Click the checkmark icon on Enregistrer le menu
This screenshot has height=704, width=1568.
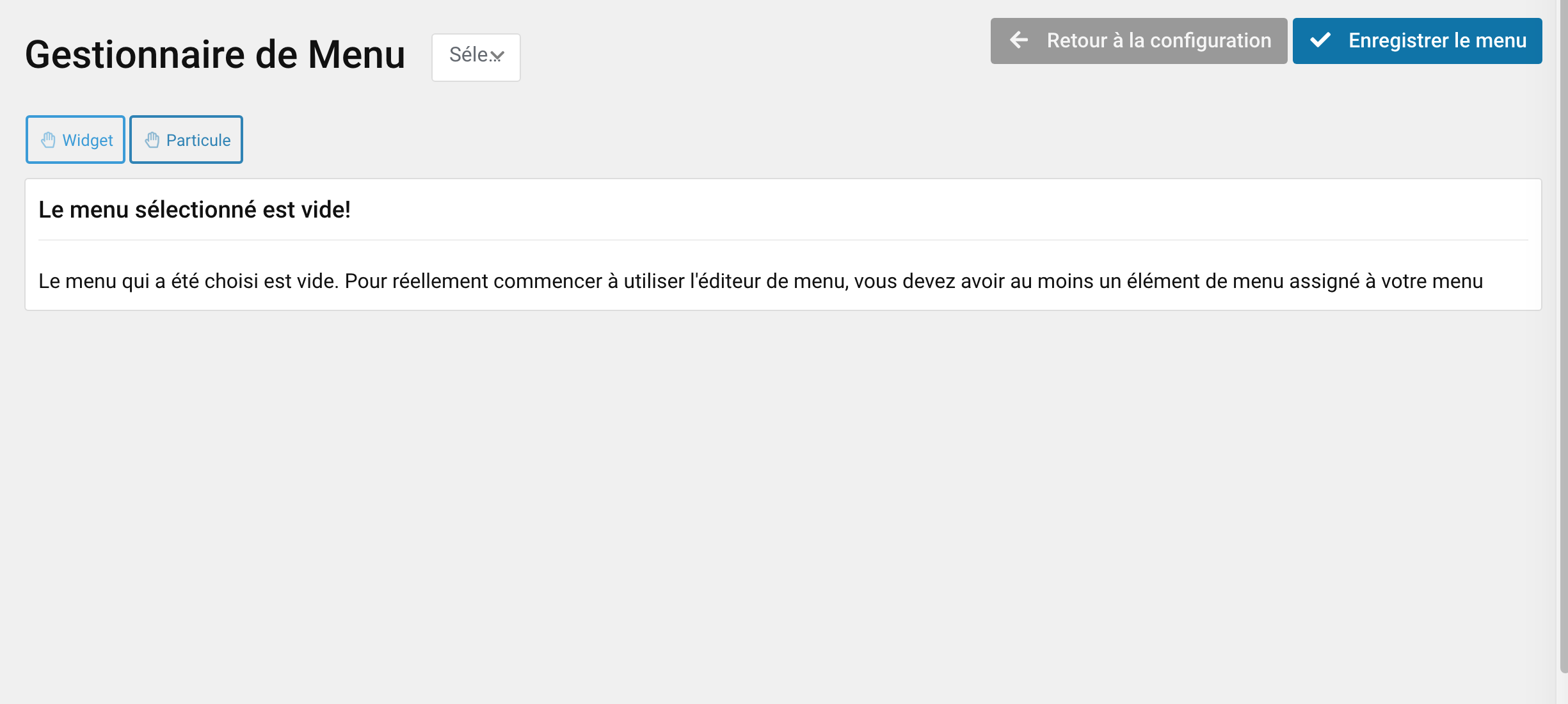(1320, 40)
